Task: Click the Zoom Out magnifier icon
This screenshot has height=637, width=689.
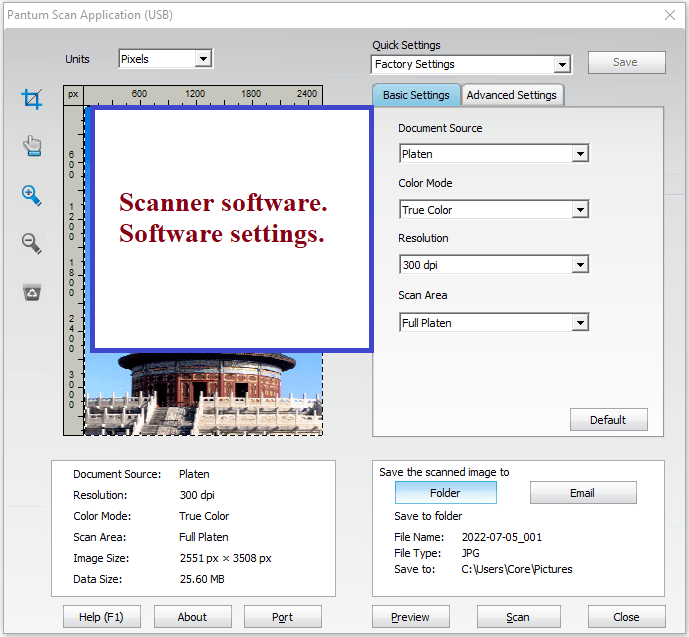Action: click(x=32, y=243)
